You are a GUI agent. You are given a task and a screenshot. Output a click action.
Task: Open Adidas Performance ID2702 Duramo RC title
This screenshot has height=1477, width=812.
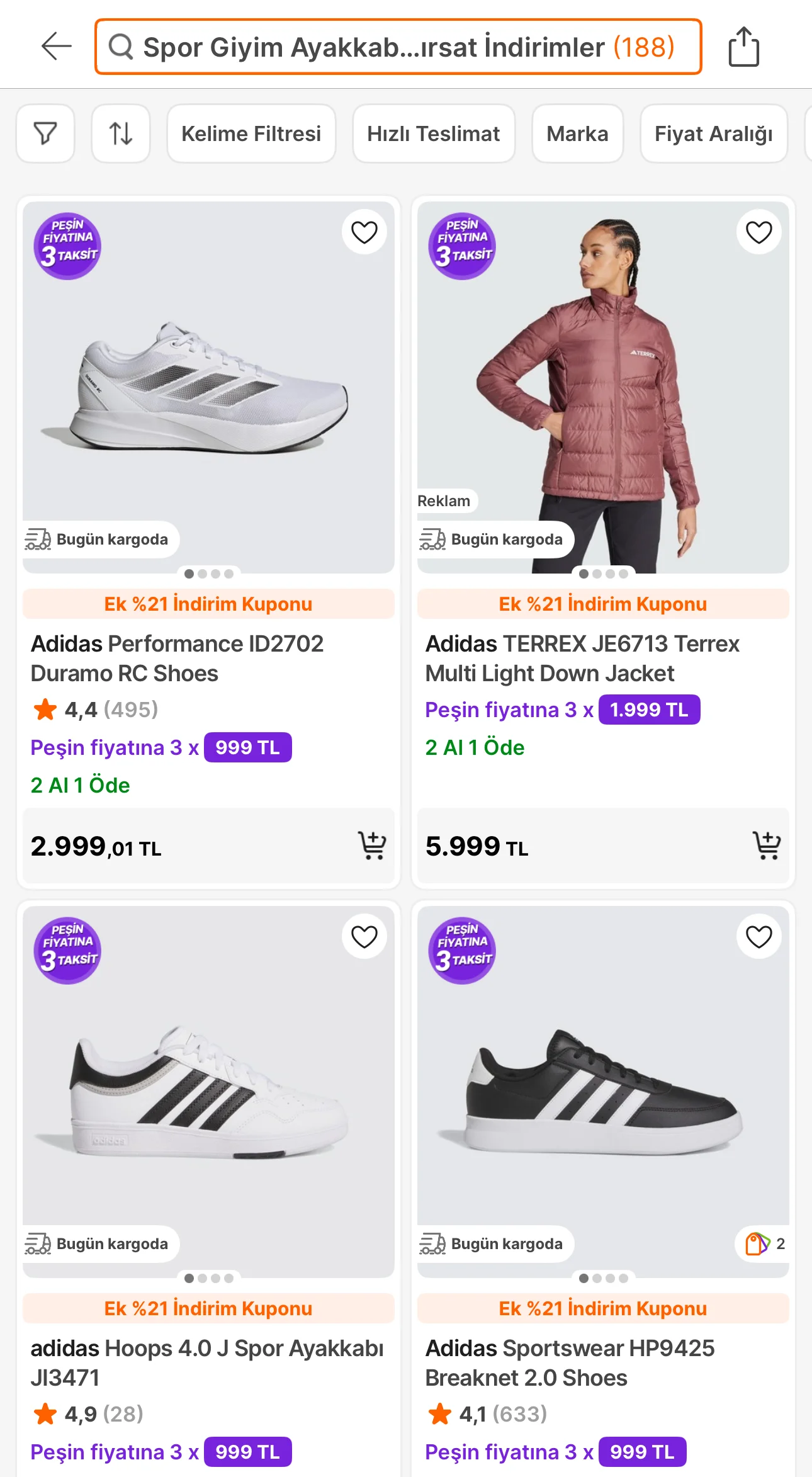point(178,659)
